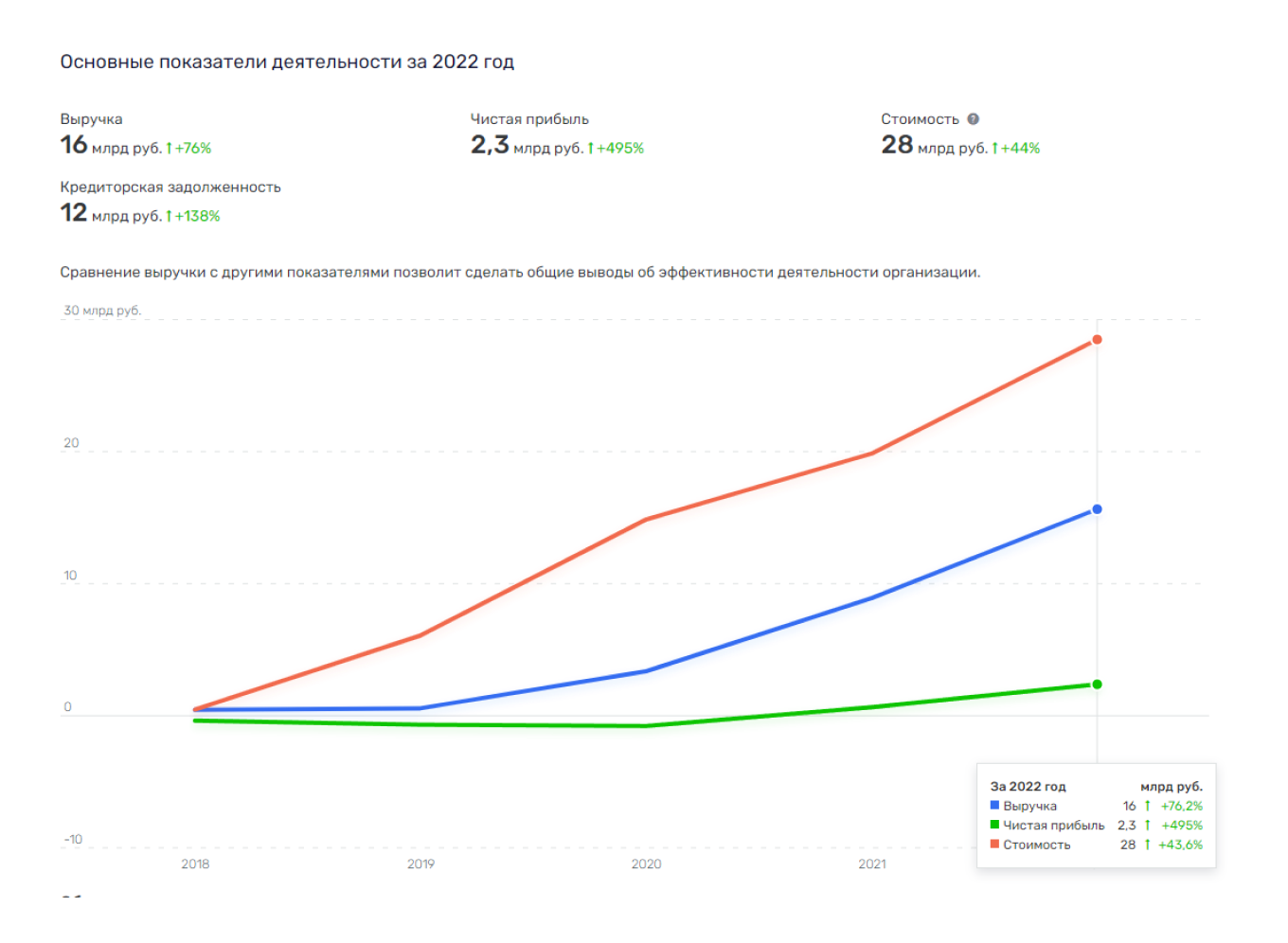Click the +76% growth value for Выручка
1288x943 pixels.
pyautogui.click(x=192, y=149)
